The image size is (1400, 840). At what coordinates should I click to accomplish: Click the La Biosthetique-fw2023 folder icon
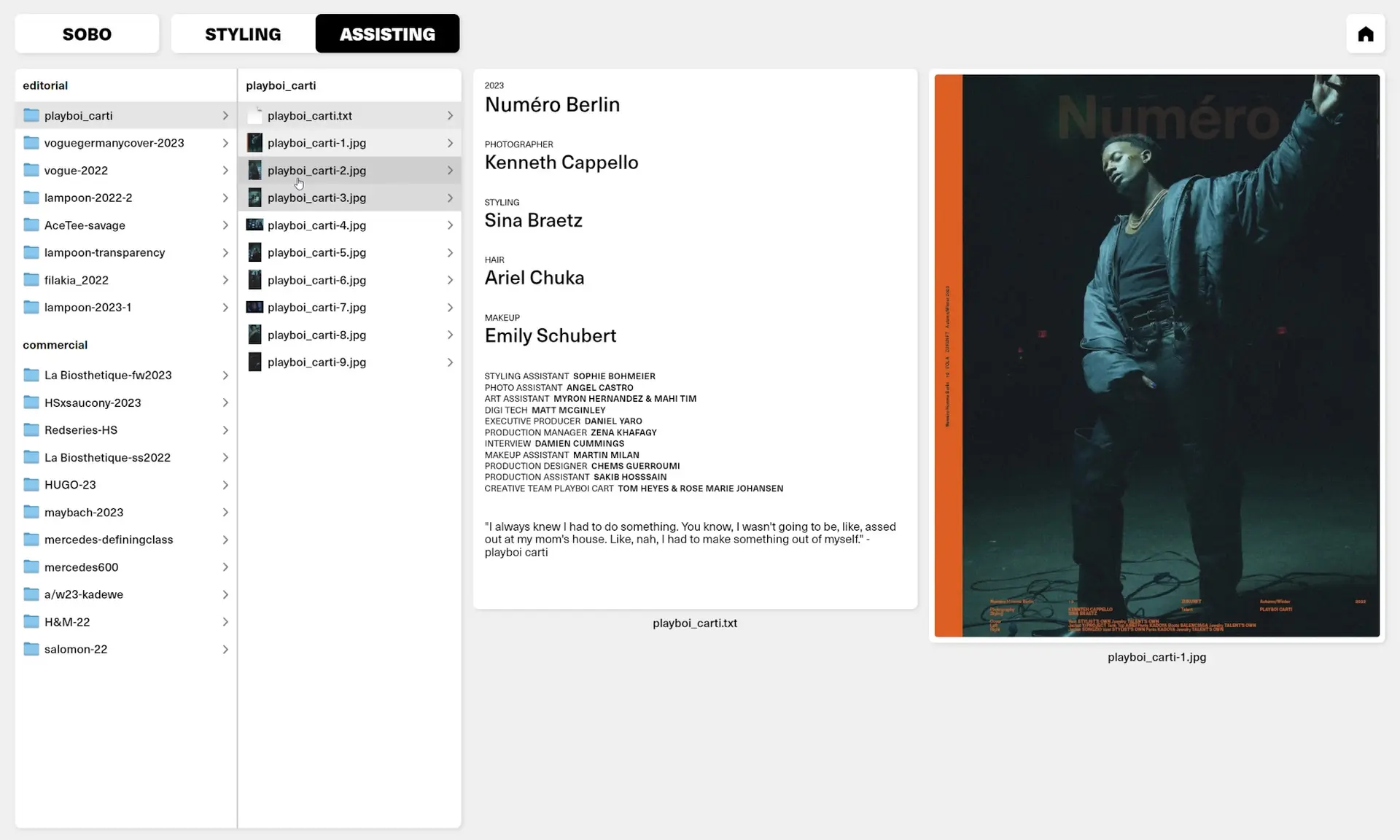[x=31, y=375]
